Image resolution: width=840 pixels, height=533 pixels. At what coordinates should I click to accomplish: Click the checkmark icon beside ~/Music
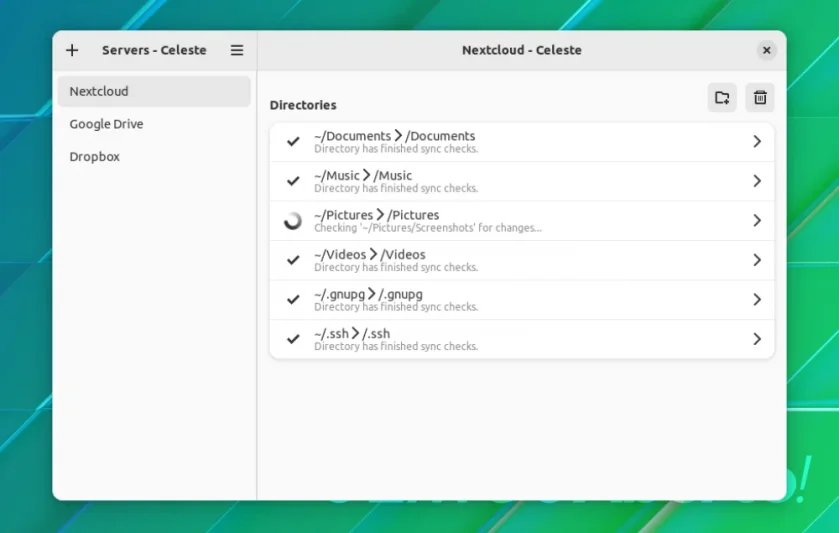coord(292,181)
